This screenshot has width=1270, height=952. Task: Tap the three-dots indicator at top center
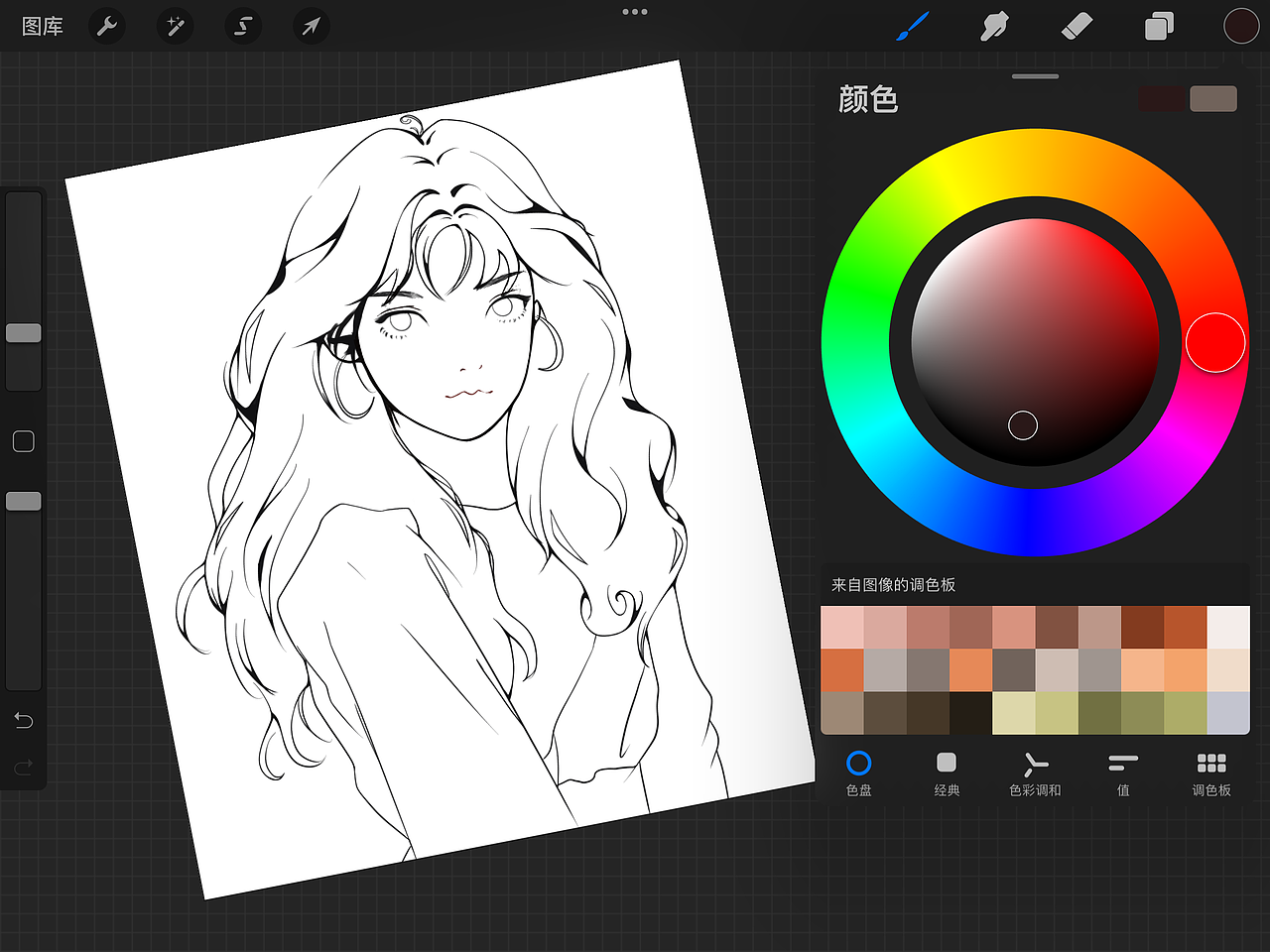click(635, 12)
